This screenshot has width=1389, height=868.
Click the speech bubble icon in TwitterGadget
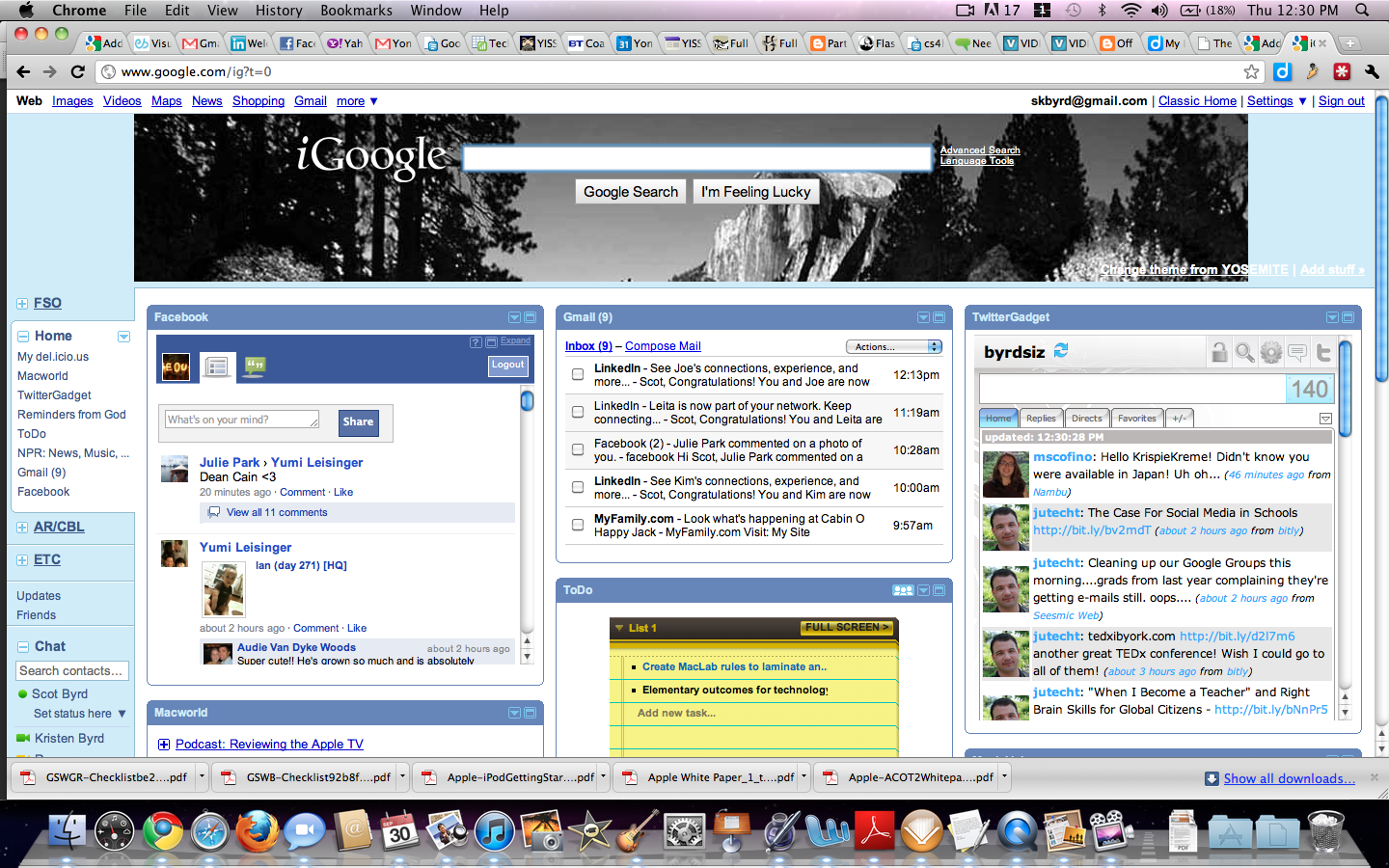pyautogui.click(x=1297, y=352)
